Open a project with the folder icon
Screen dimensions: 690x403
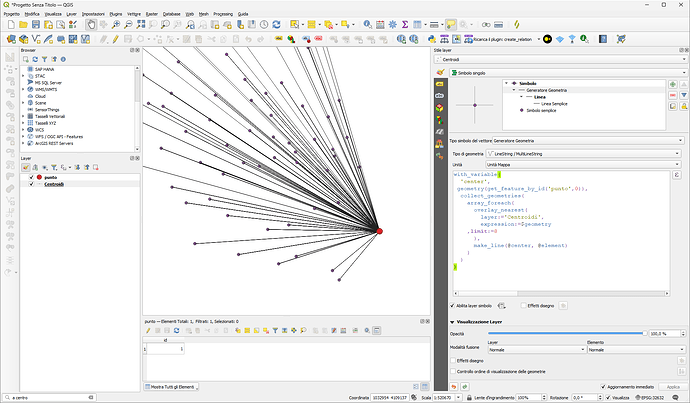coord(23,25)
